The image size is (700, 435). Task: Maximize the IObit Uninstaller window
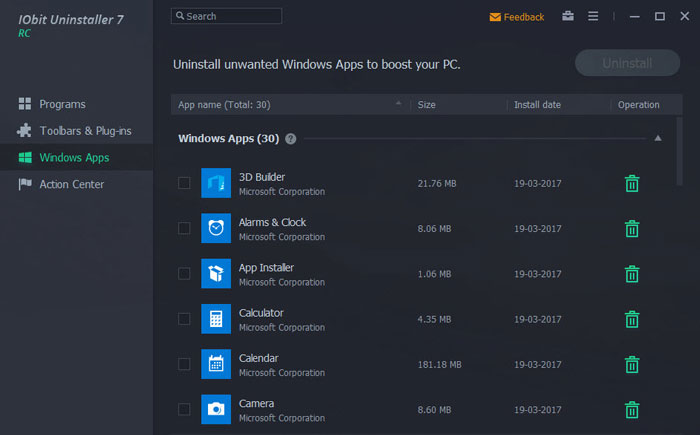coord(659,17)
